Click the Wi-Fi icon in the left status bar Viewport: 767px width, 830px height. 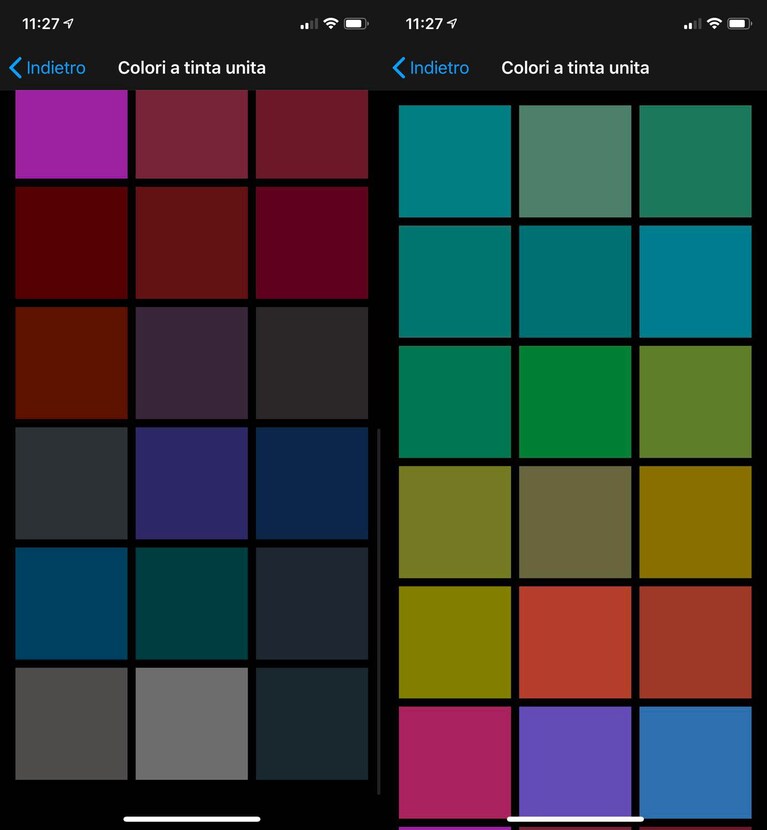[331, 23]
